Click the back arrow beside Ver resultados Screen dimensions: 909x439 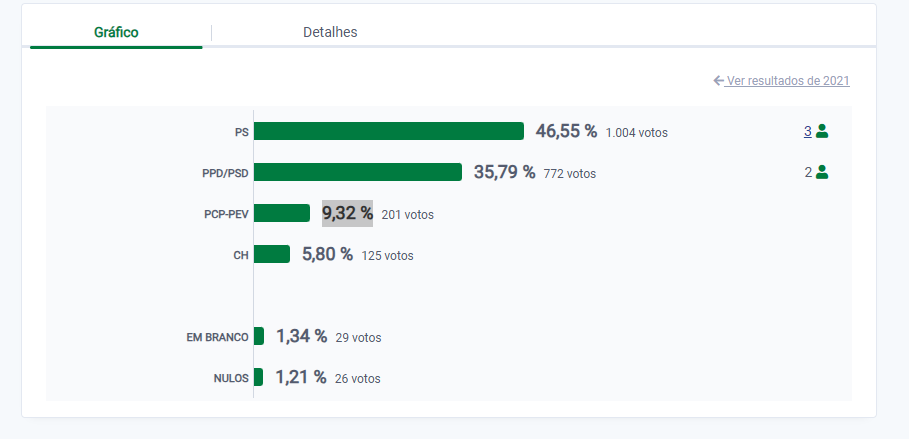point(718,81)
